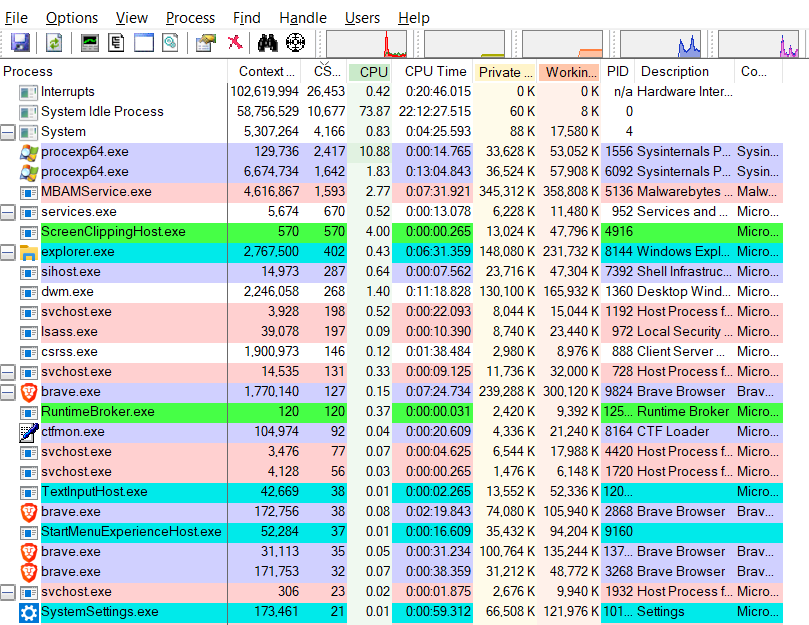Select the csrss.exe process row
809x625 pixels.
pos(391,352)
